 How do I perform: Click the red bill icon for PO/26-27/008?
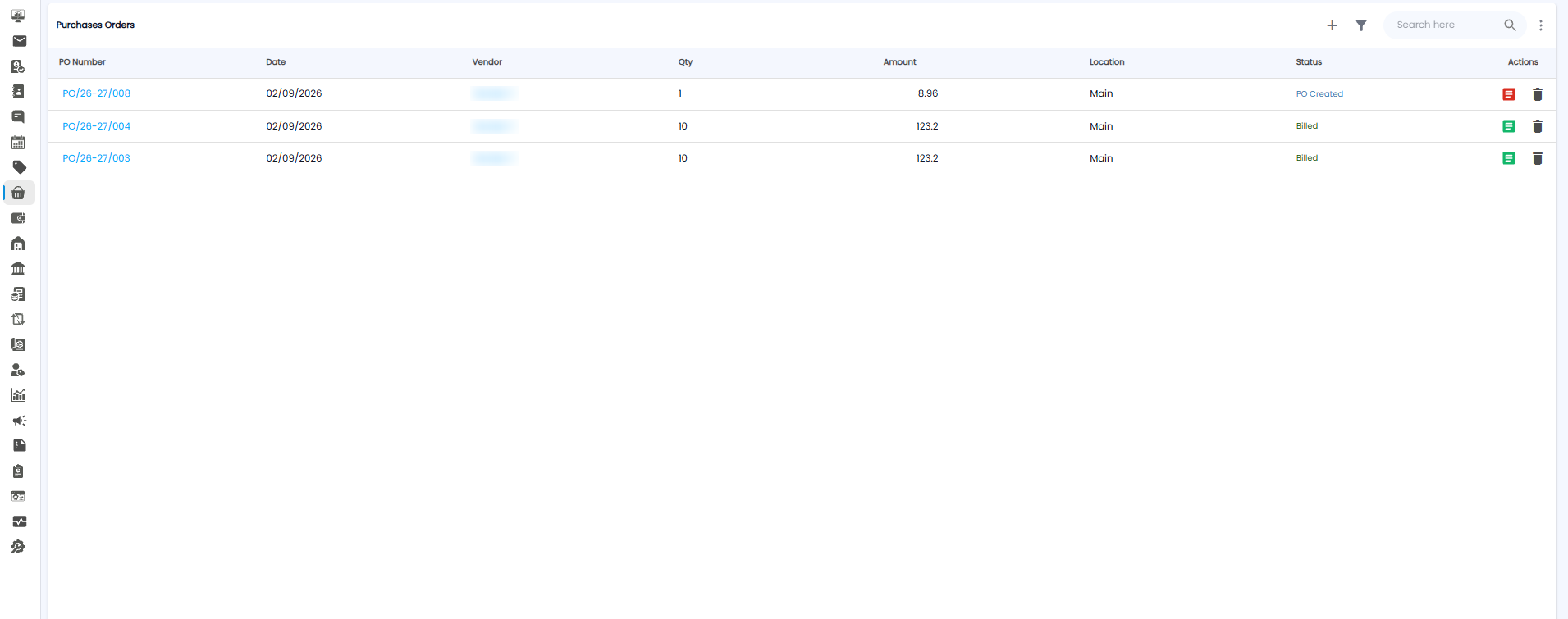tap(1509, 94)
